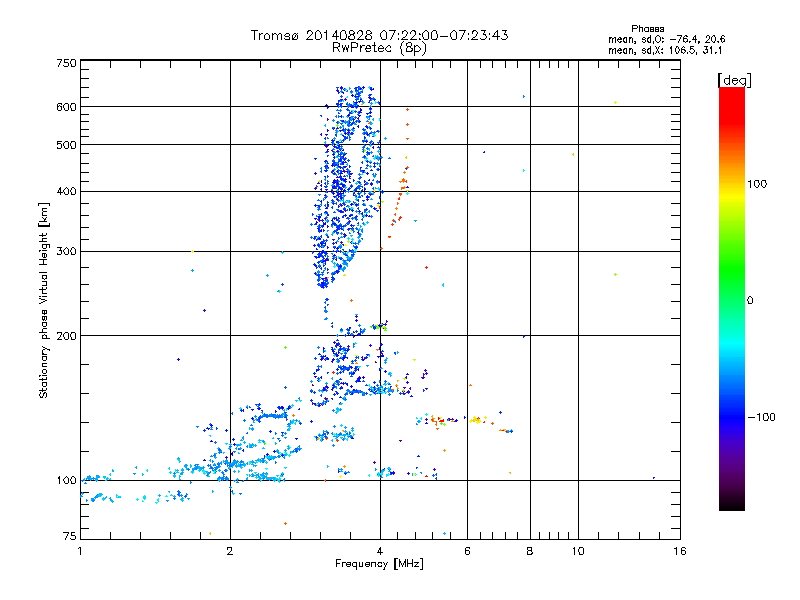
Task: Click colorbar tick label '-100'
Action: tap(761, 417)
